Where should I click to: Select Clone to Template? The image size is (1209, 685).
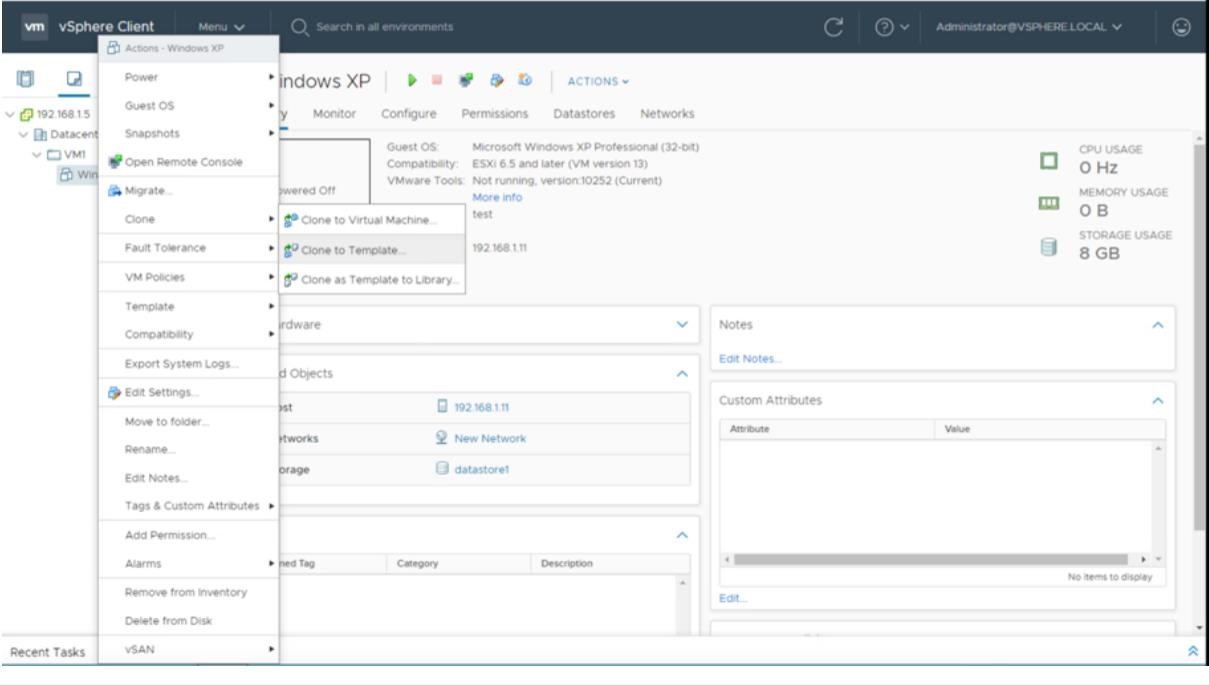pos(371,250)
